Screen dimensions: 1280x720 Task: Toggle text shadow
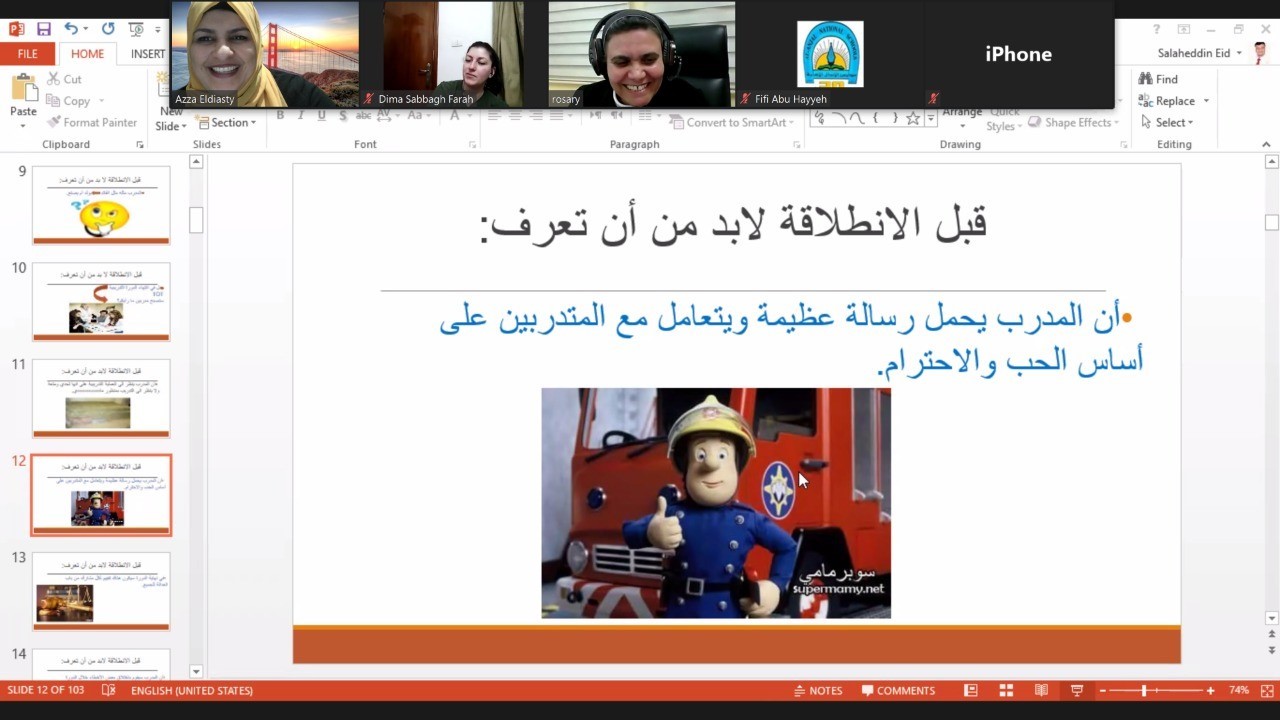click(x=341, y=117)
